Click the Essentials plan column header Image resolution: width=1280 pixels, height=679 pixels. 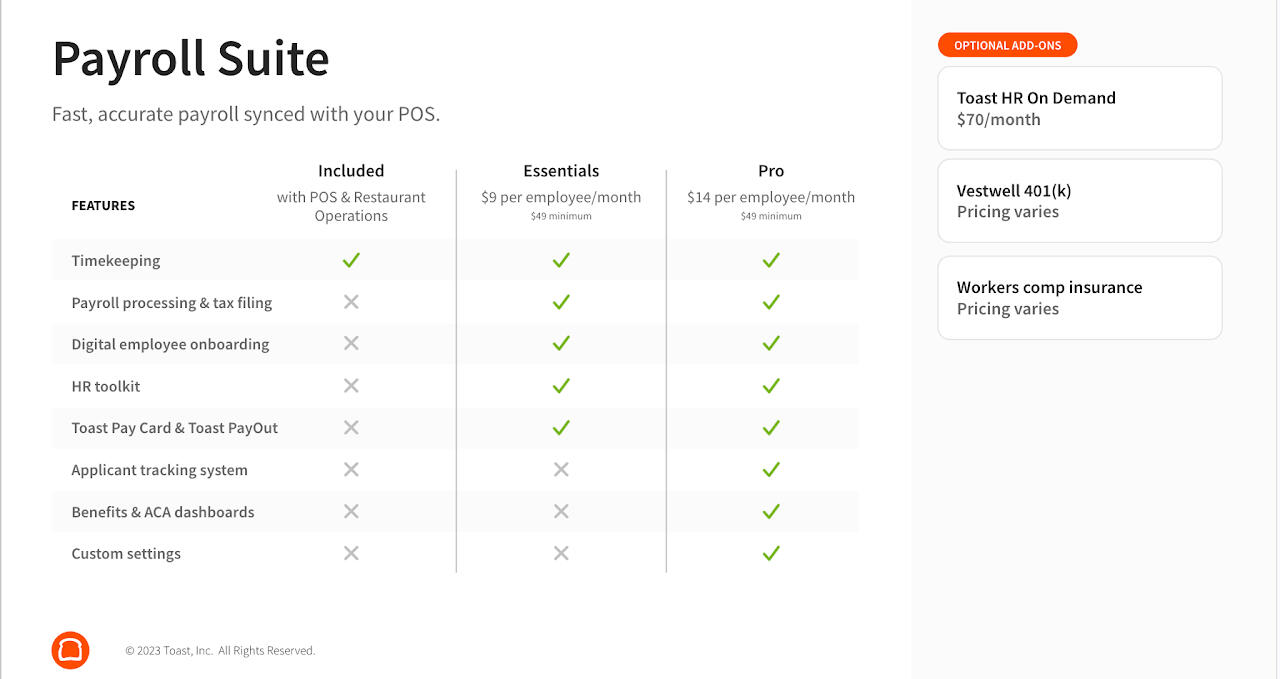tap(561, 171)
